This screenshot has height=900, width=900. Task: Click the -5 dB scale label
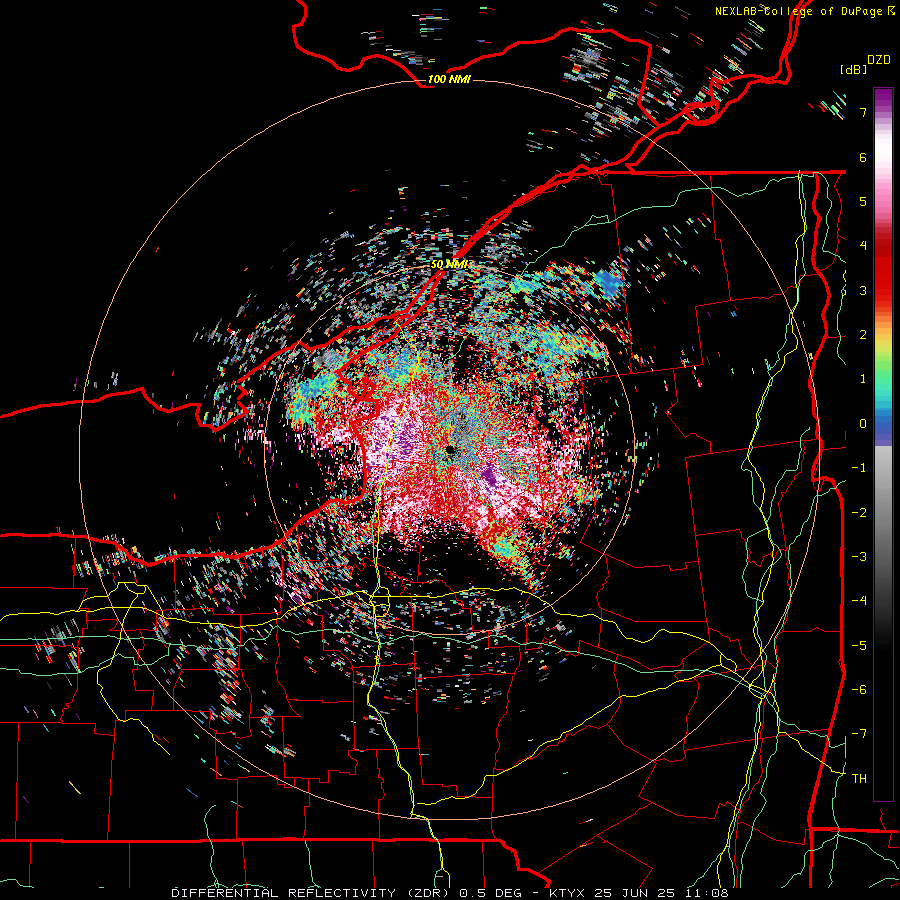pyautogui.click(x=859, y=645)
